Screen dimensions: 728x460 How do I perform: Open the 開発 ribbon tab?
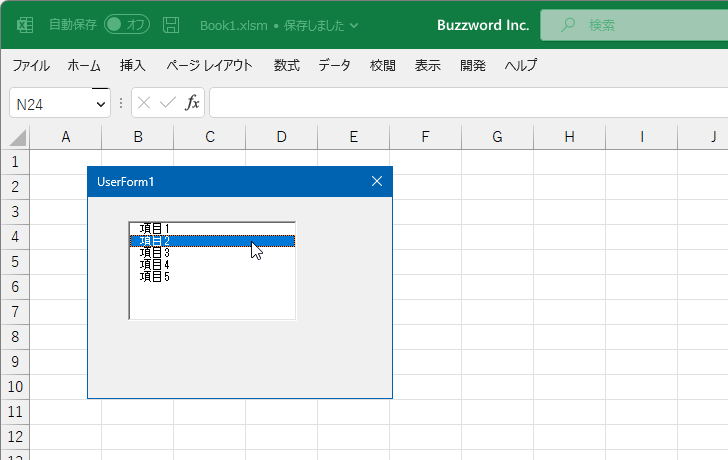[473, 65]
